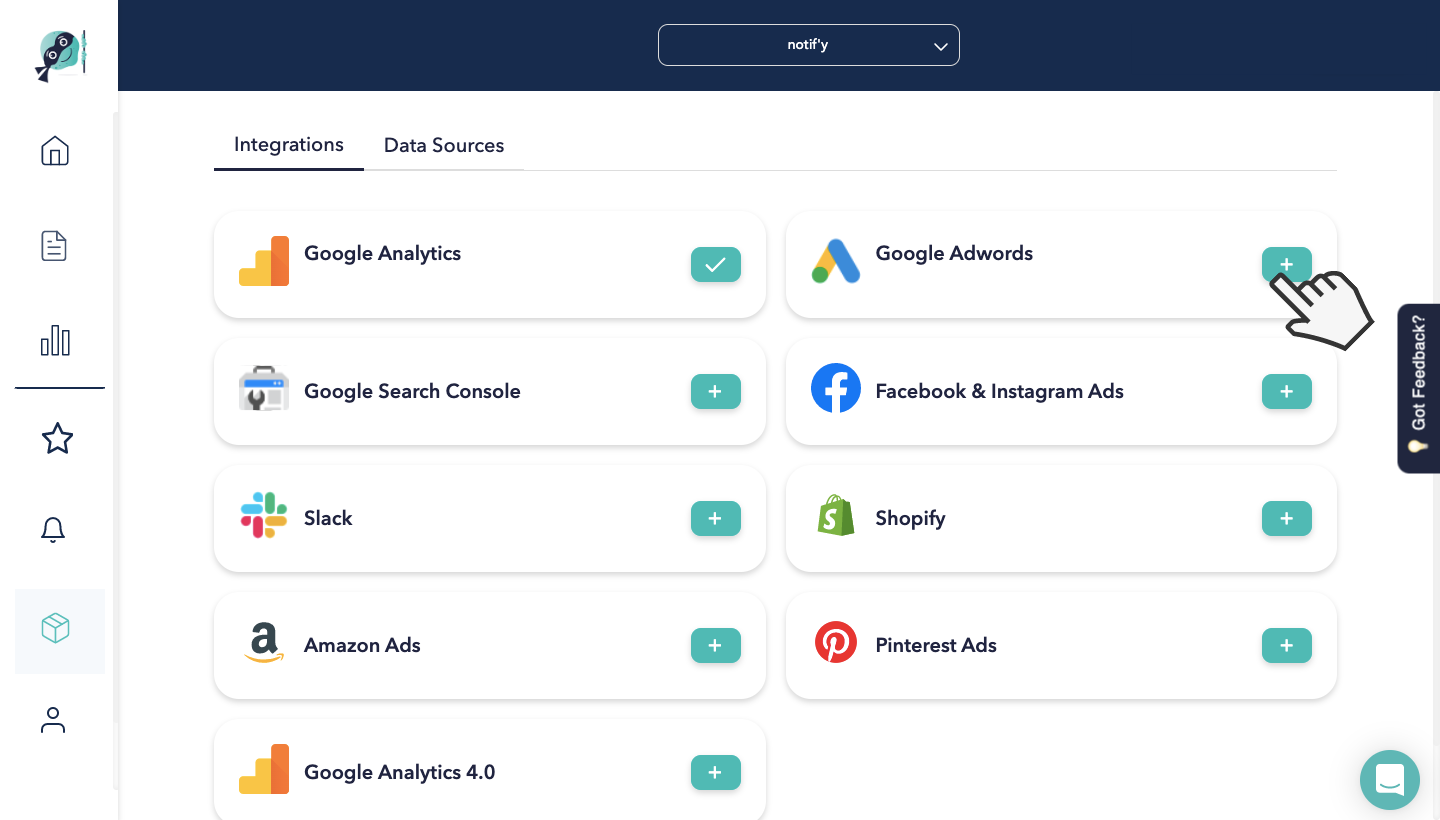Viewport: 1440px width, 820px height.
Task: Open the user profile sidebar icon
Action: pyautogui.click(x=53, y=720)
